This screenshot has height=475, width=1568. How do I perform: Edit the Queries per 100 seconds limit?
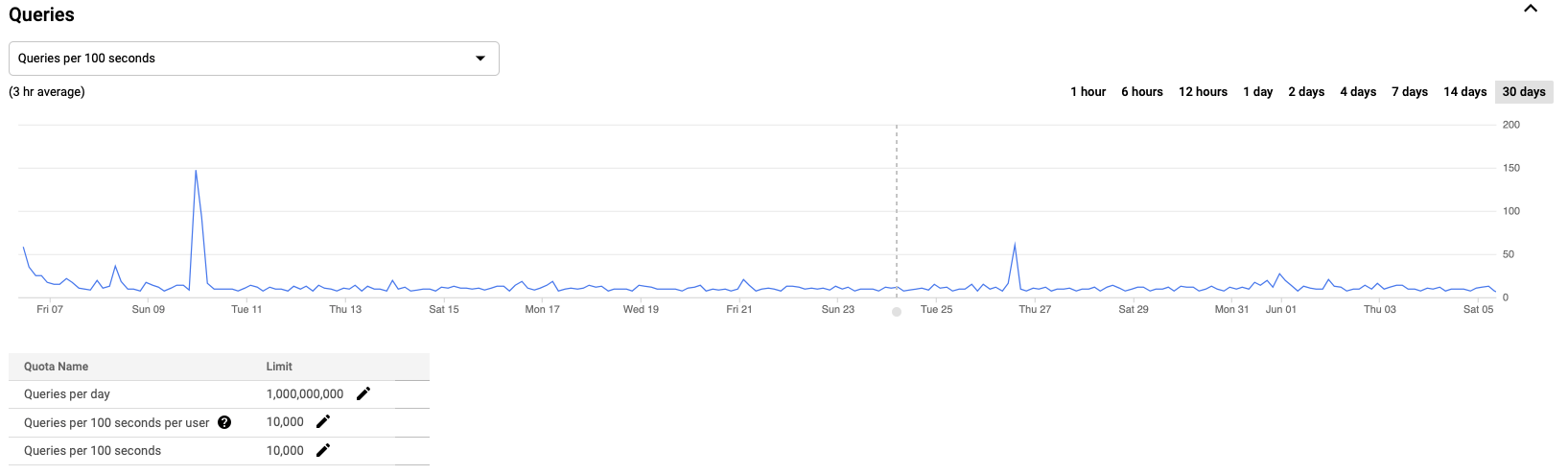pyautogui.click(x=323, y=450)
